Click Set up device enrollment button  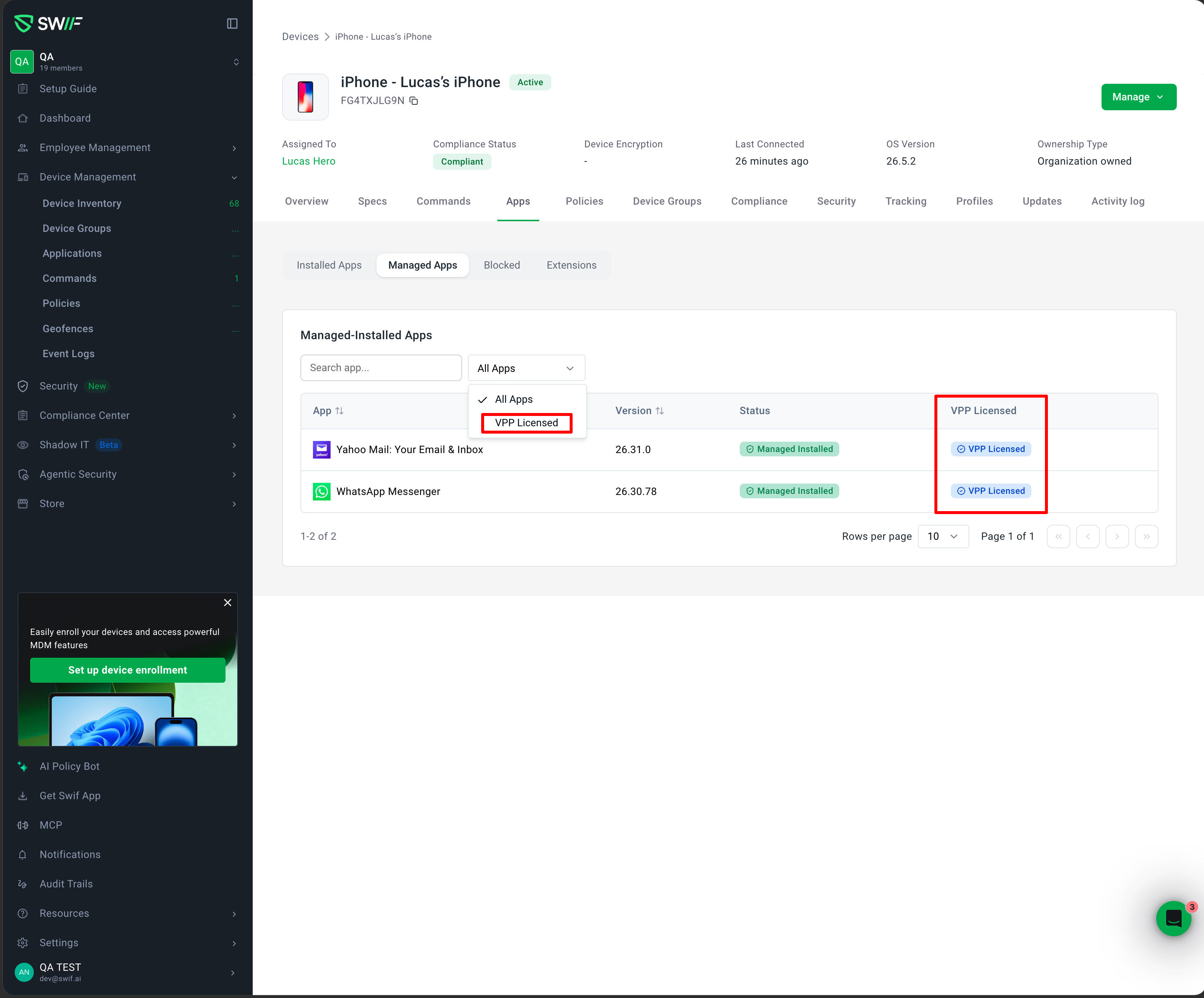pos(127,670)
